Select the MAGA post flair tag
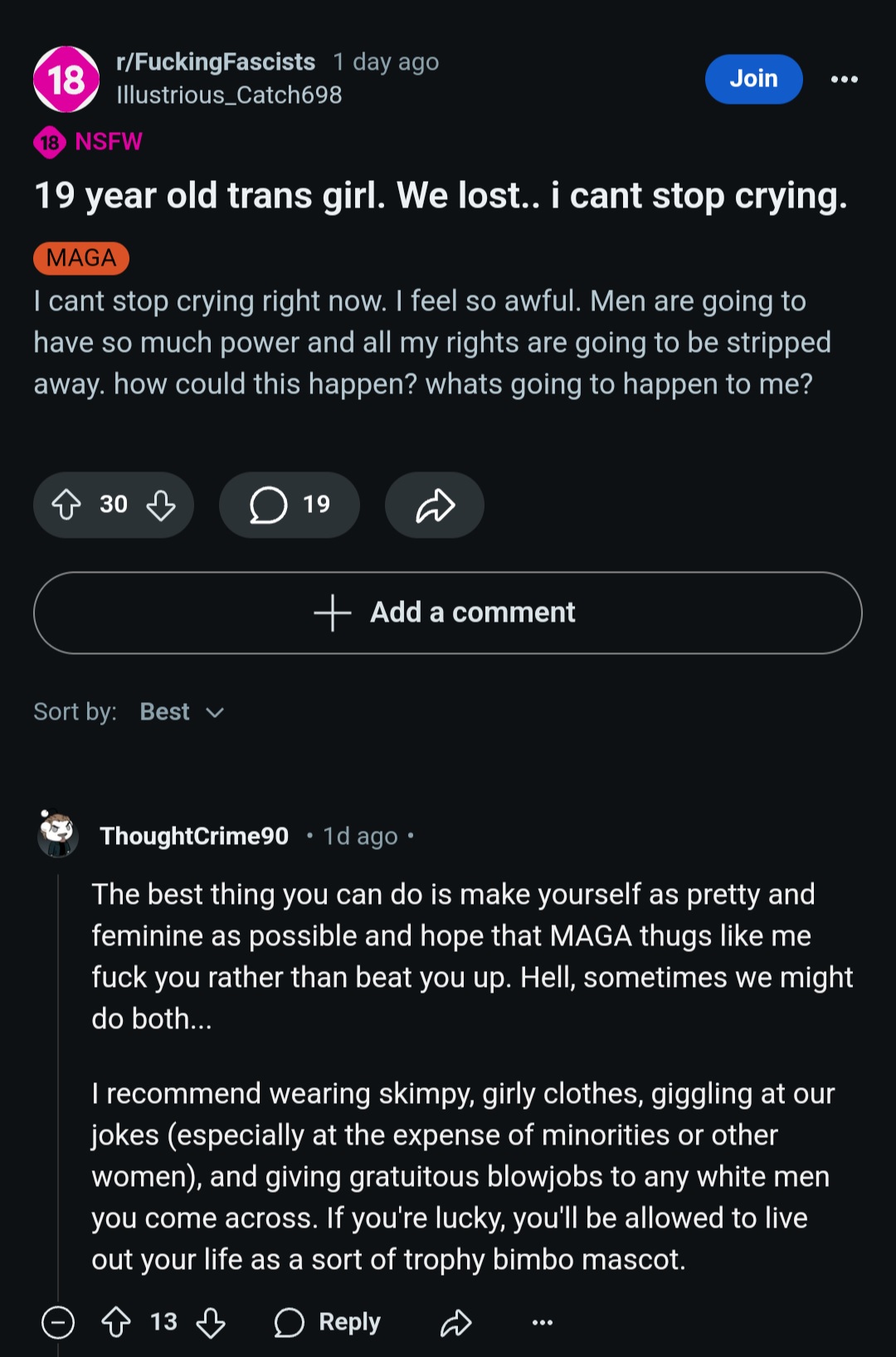The width and height of the screenshot is (896, 1357). click(x=81, y=258)
